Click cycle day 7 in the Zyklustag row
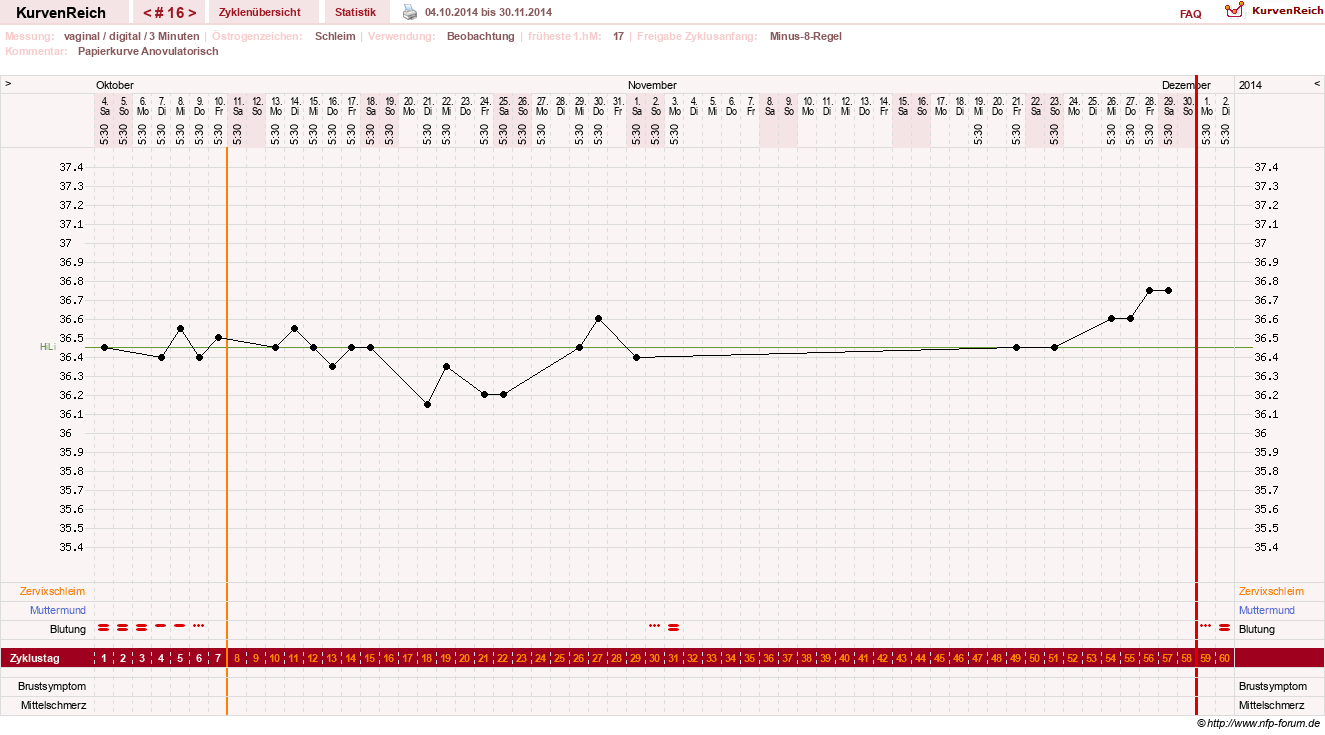Image resolution: width=1325 pixels, height=735 pixels. [x=218, y=657]
